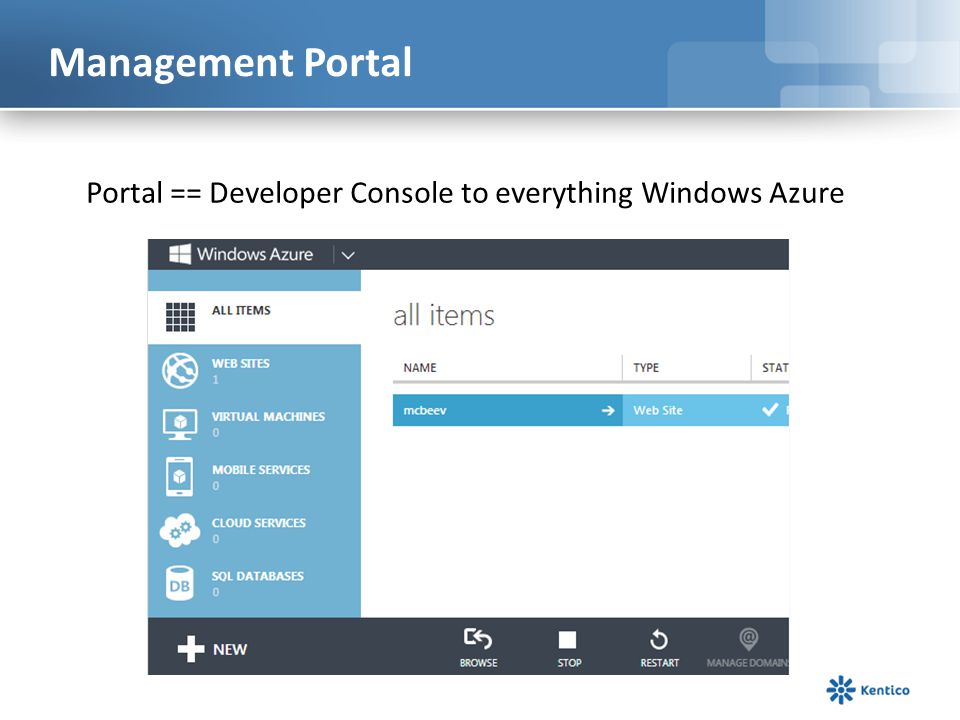Click the Kentico wordmark text
Image resolution: width=960 pixels, height=720 pixels.
(x=885, y=690)
